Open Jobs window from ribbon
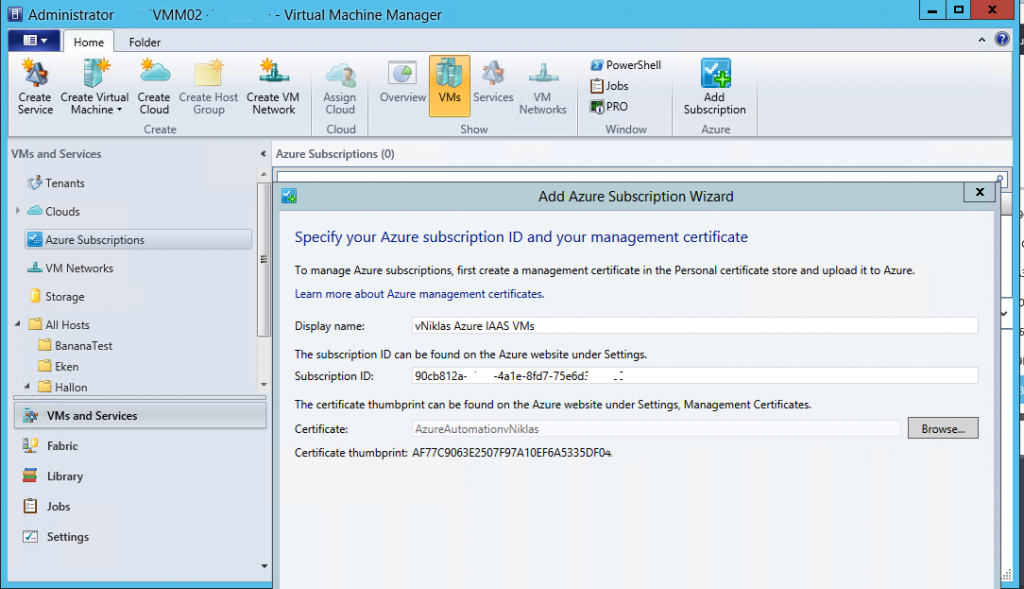The image size is (1024, 589). pos(609,86)
